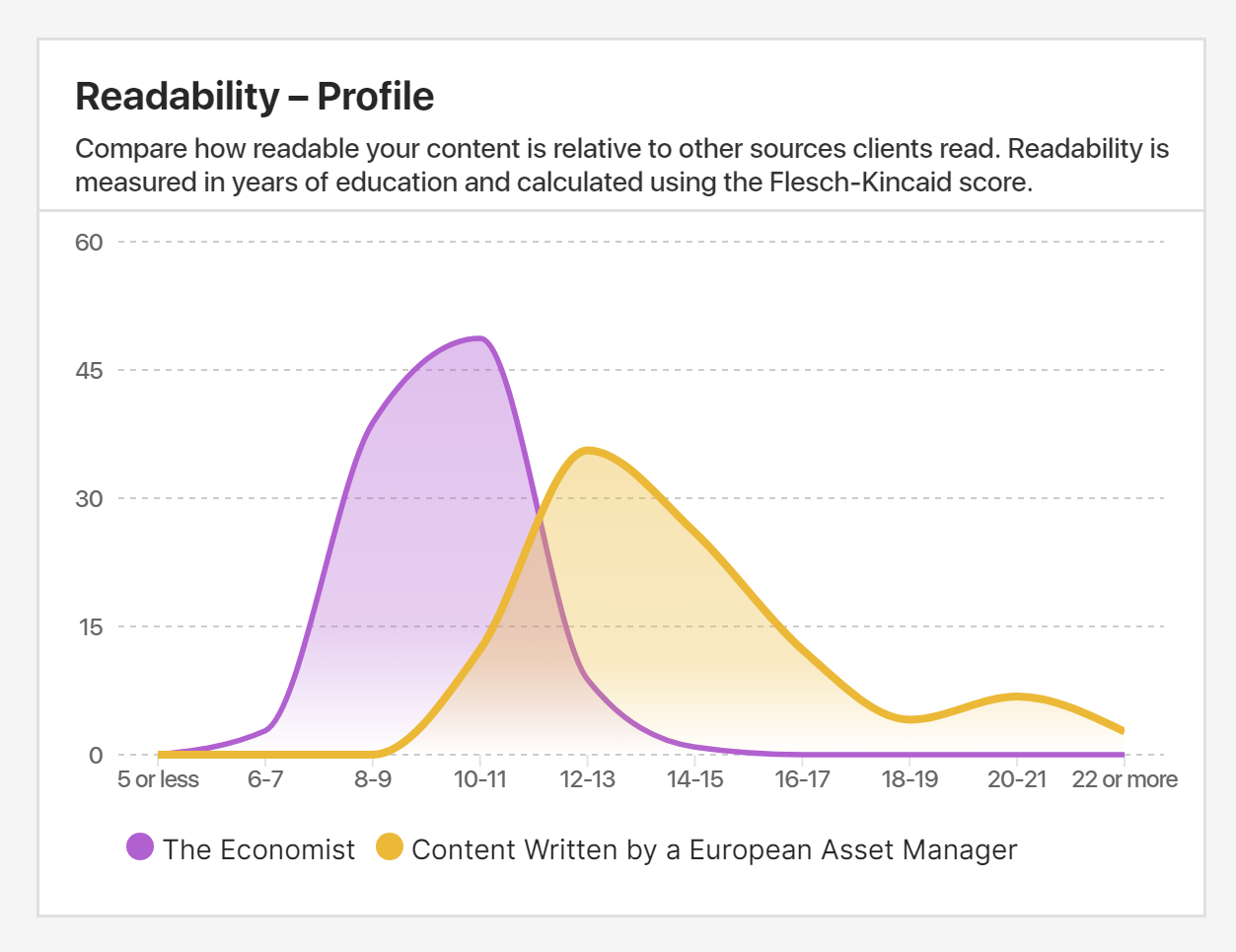Toggle 'The Economist' series legend label
The image size is (1236, 952).
point(258,849)
